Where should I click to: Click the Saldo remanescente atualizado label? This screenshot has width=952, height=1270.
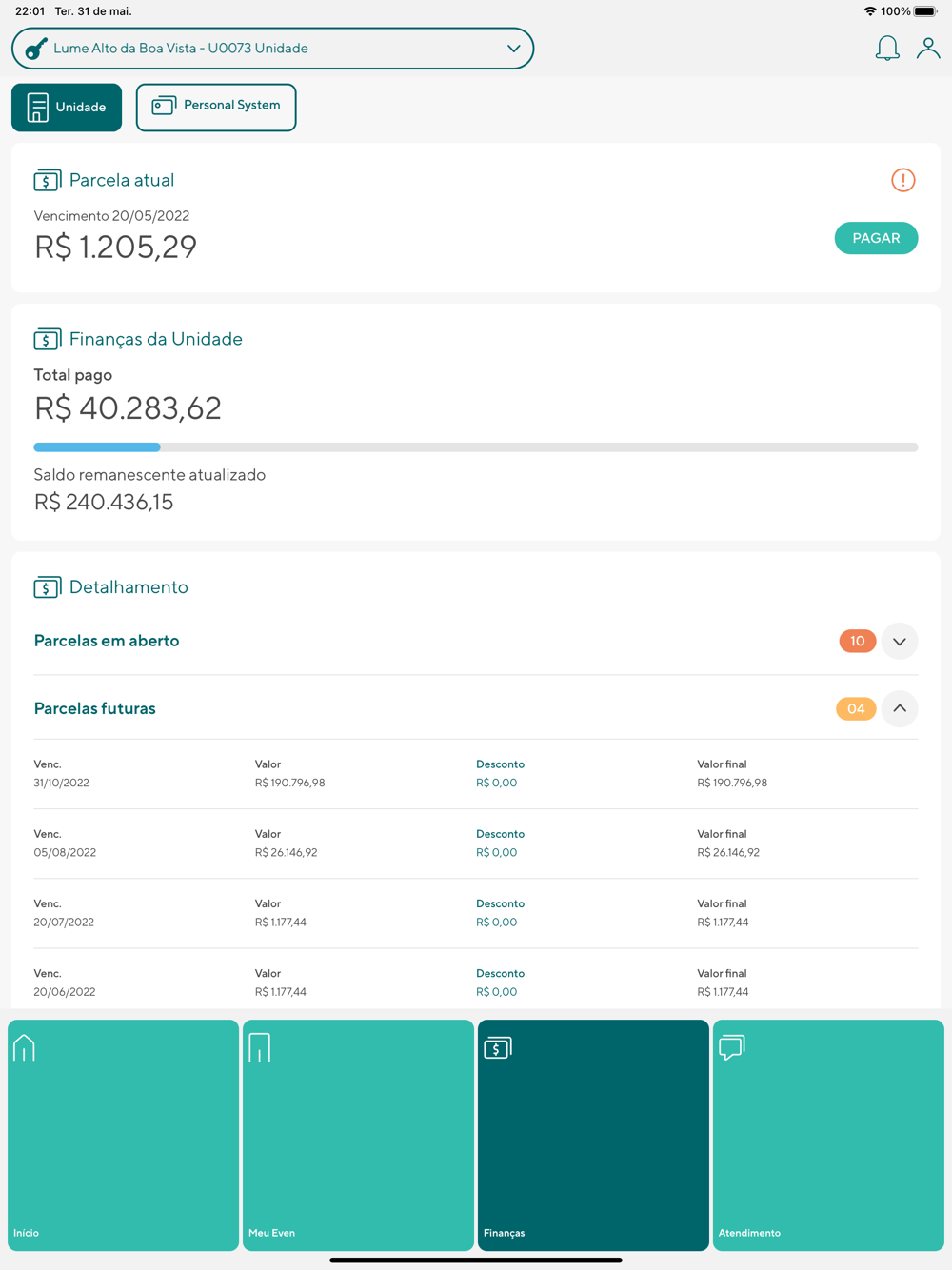(x=149, y=475)
